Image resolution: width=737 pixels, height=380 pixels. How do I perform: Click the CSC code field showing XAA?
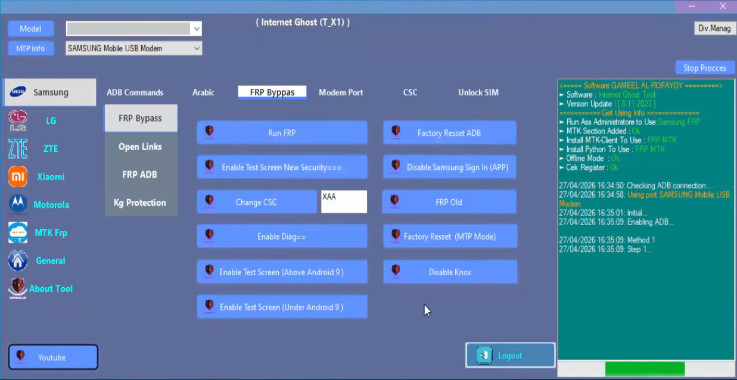point(344,202)
